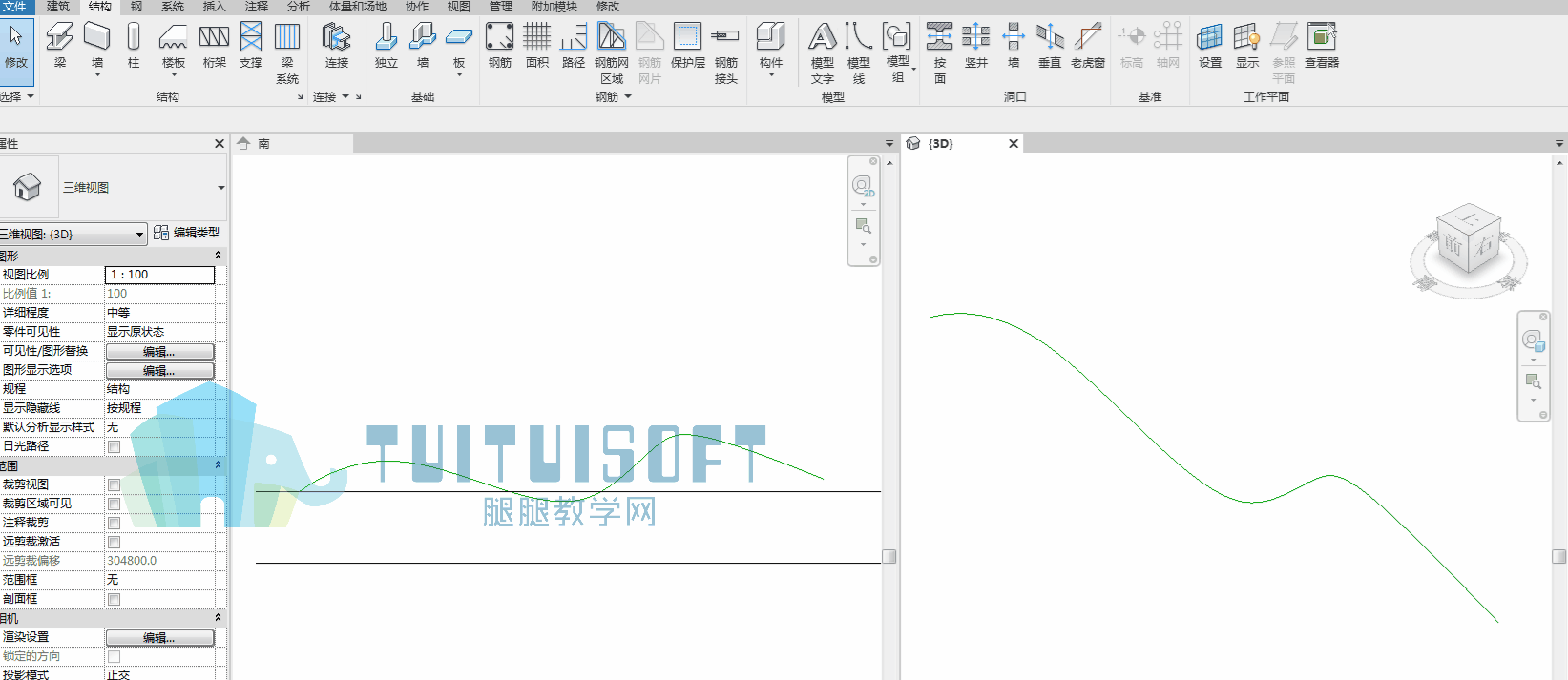
Task: Enable the Annotation Crop (注释裁剪) checkbox
Action: point(114,523)
